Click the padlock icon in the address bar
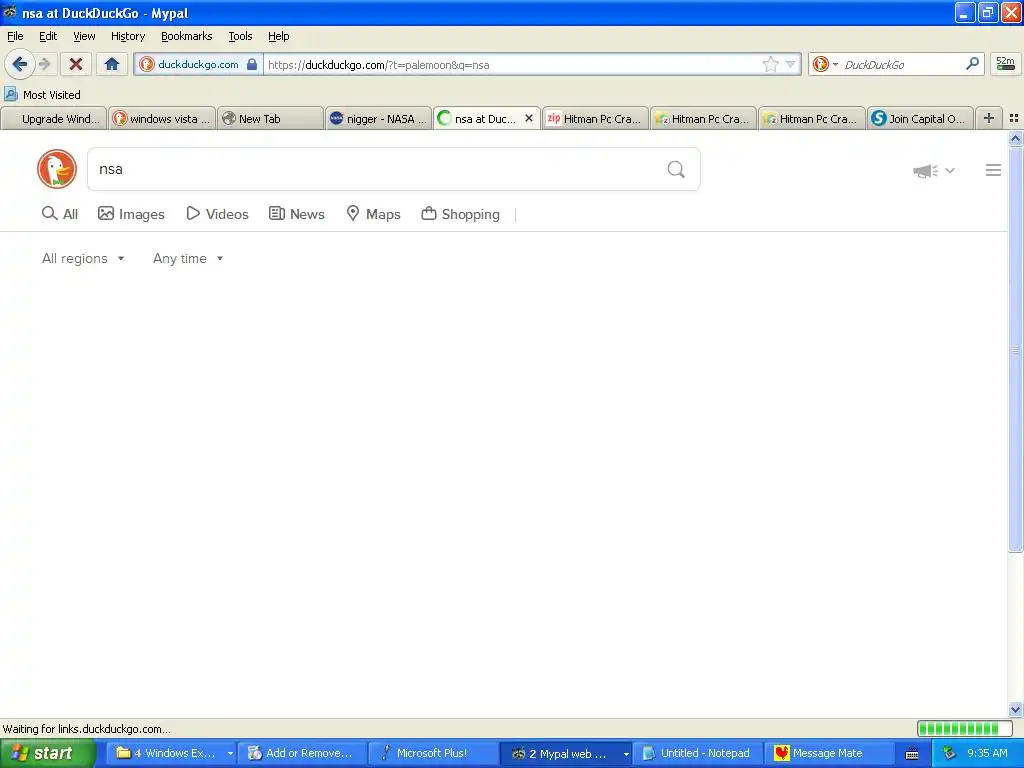Viewport: 1024px width, 768px height. [252, 64]
